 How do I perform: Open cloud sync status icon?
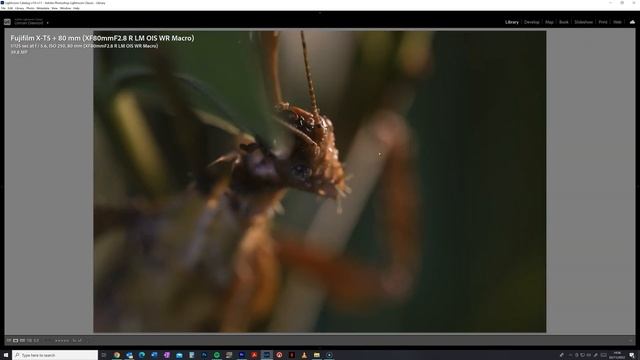click(x=632, y=22)
